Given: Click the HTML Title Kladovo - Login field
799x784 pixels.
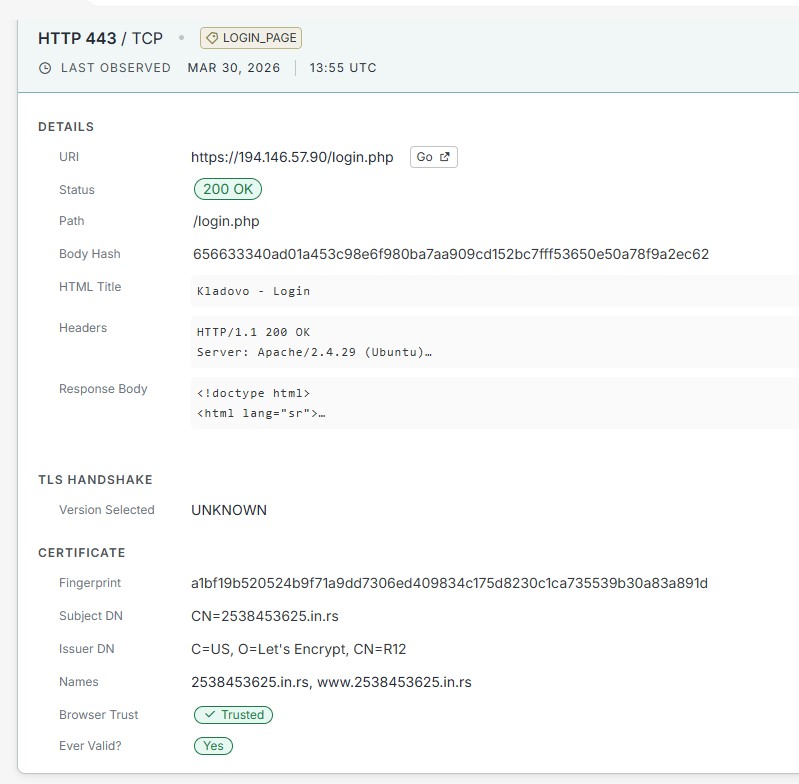Looking at the screenshot, I should point(495,291).
